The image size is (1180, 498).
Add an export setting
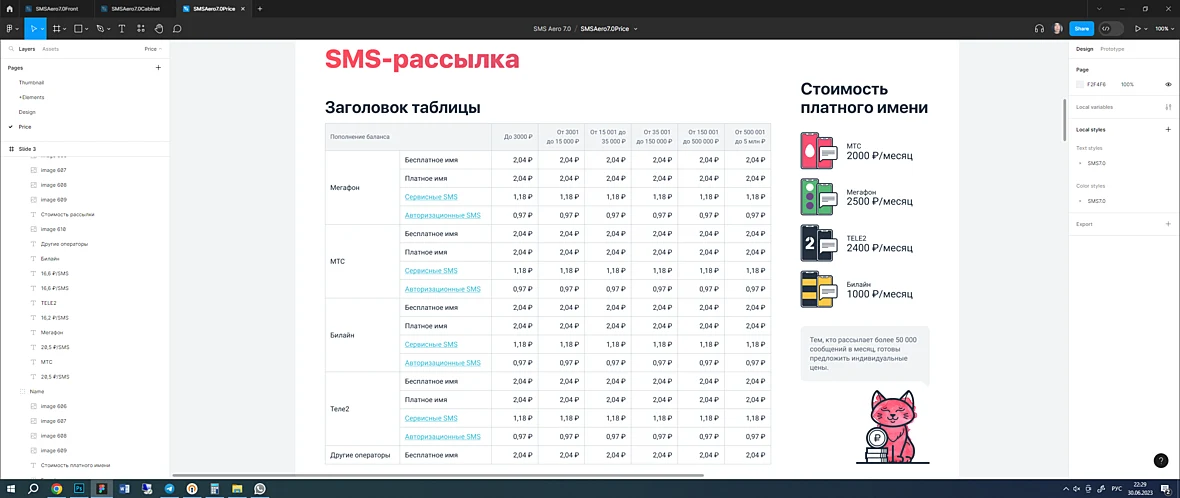pos(1168,223)
